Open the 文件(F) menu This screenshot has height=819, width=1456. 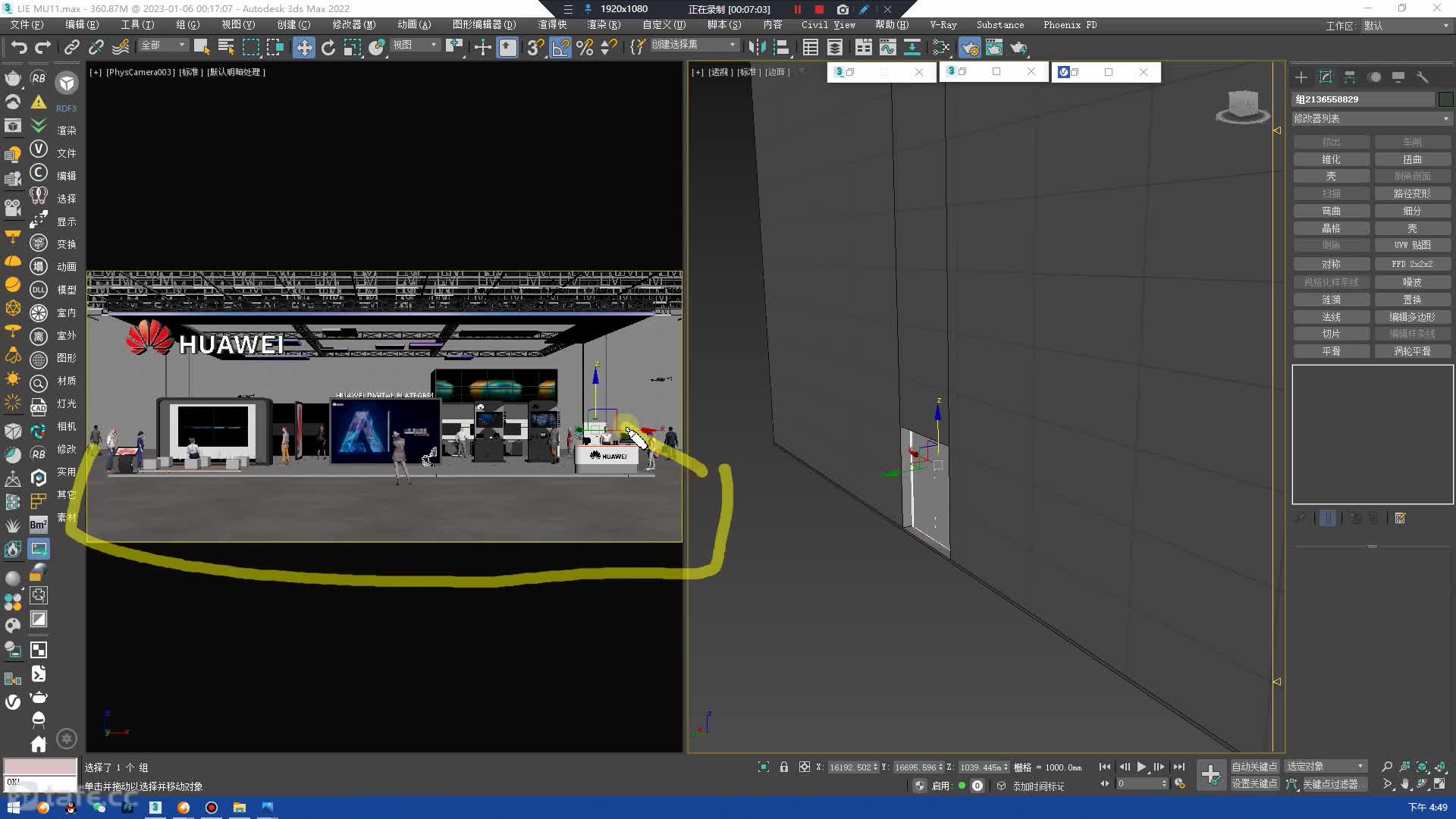(x=27, y=25)
